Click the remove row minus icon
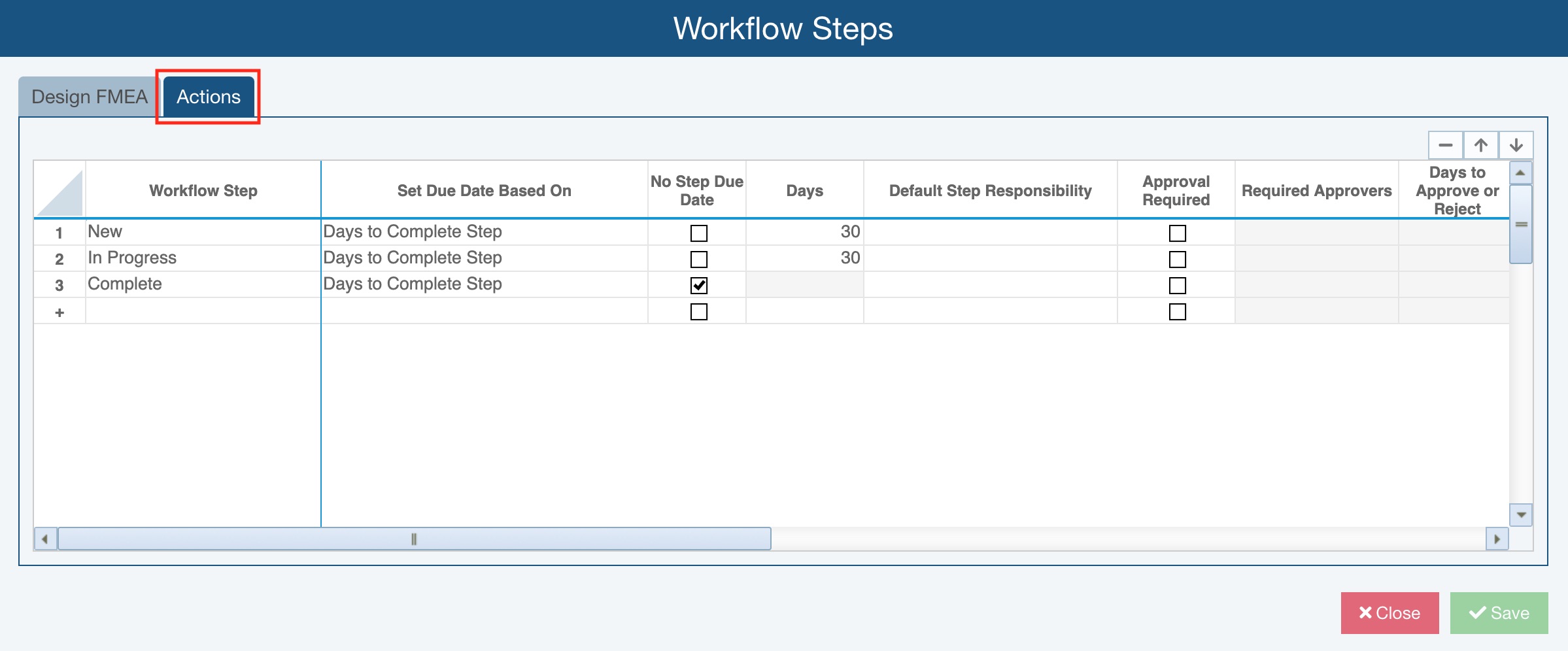1568x651 pixels. 1445,145
